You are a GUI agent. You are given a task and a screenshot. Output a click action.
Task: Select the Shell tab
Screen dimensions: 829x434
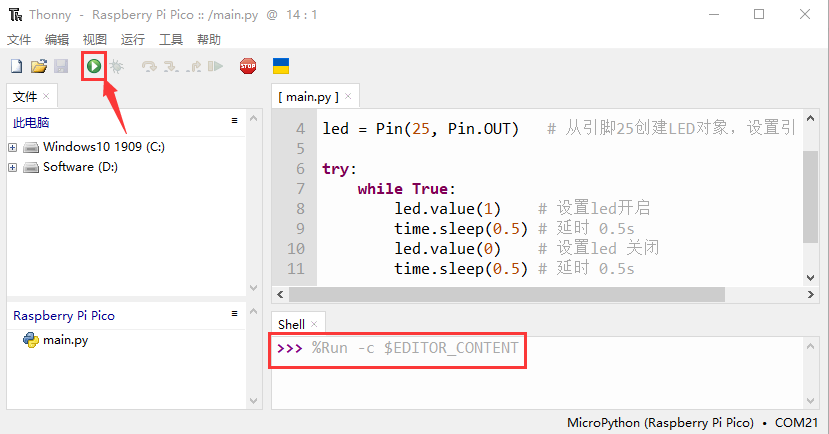point(291,325)
